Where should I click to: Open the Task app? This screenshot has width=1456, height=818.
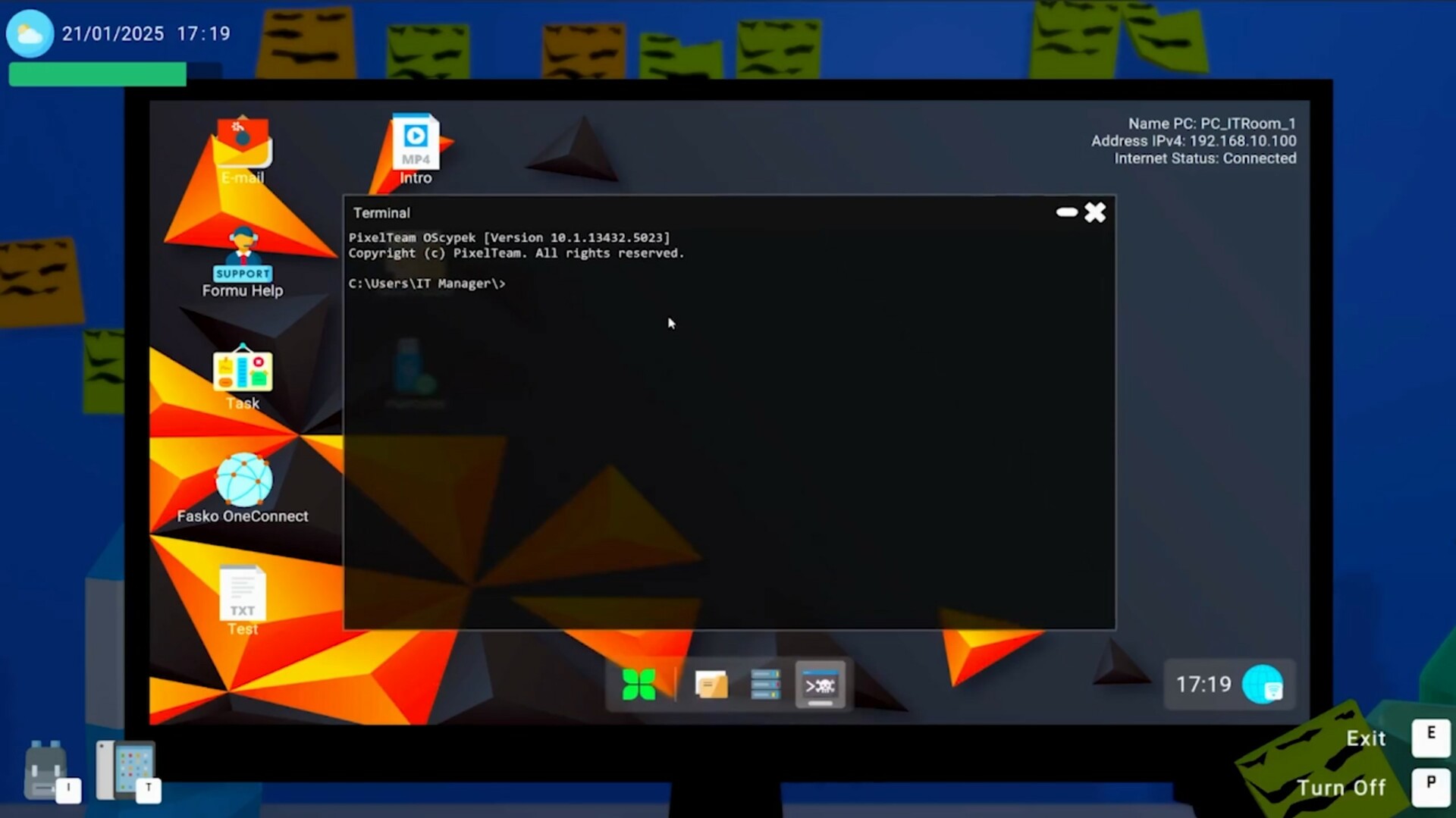[242, 371]
